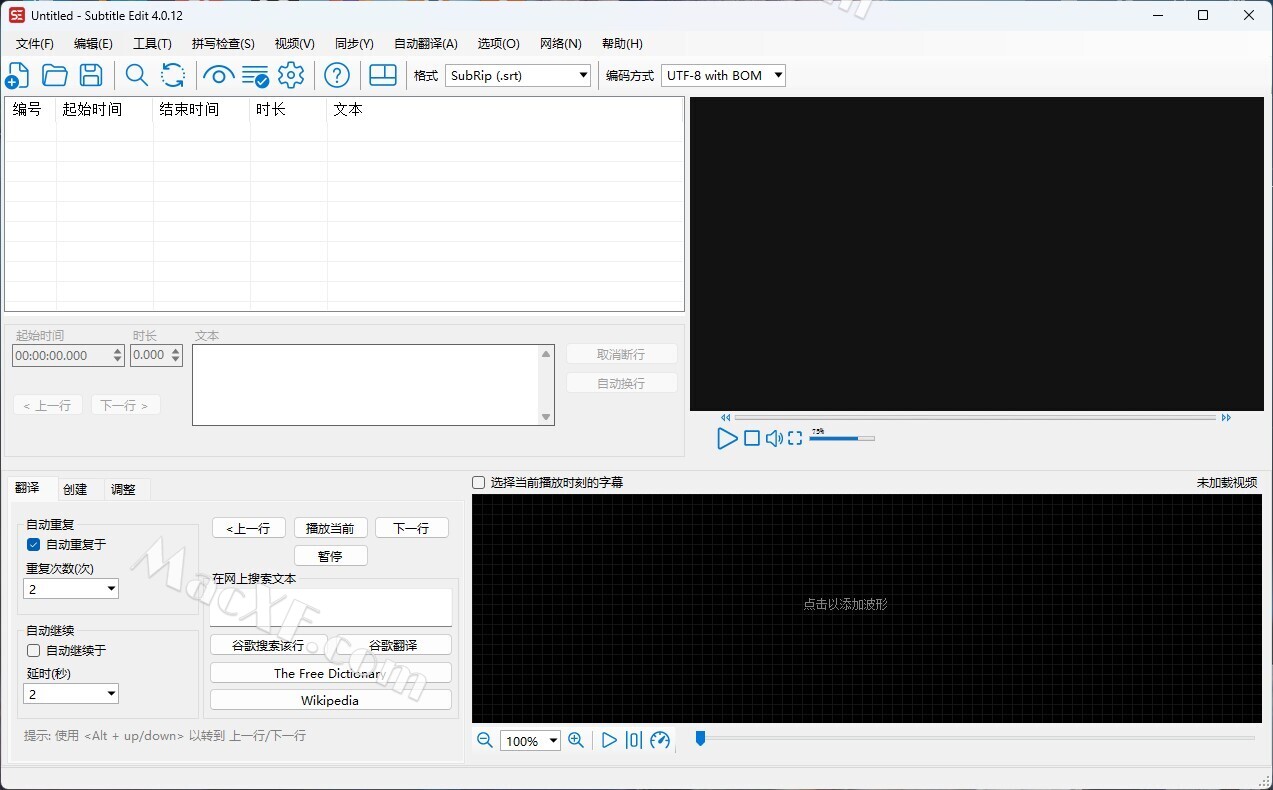Screen dimensions: 1273x790
Task: Open the help question mark icon
Action: click(x=337, y=75)
